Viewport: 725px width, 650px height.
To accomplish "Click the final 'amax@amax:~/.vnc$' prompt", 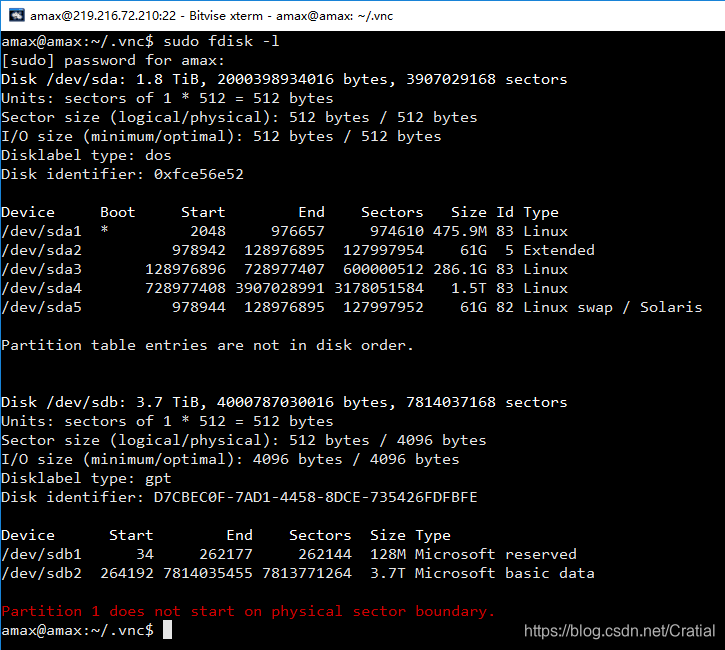I will click(78, 630).
